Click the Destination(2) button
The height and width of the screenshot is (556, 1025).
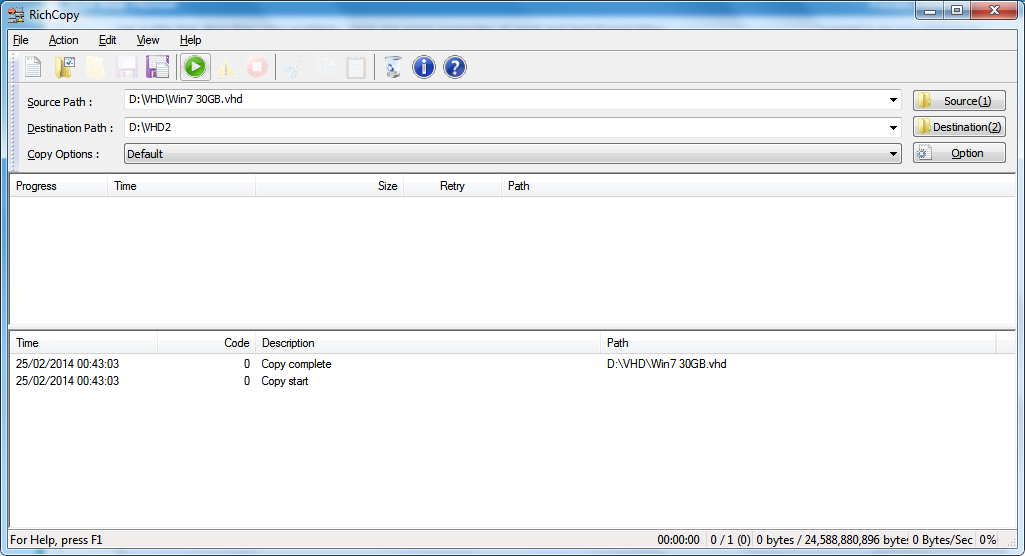[959, 127]
